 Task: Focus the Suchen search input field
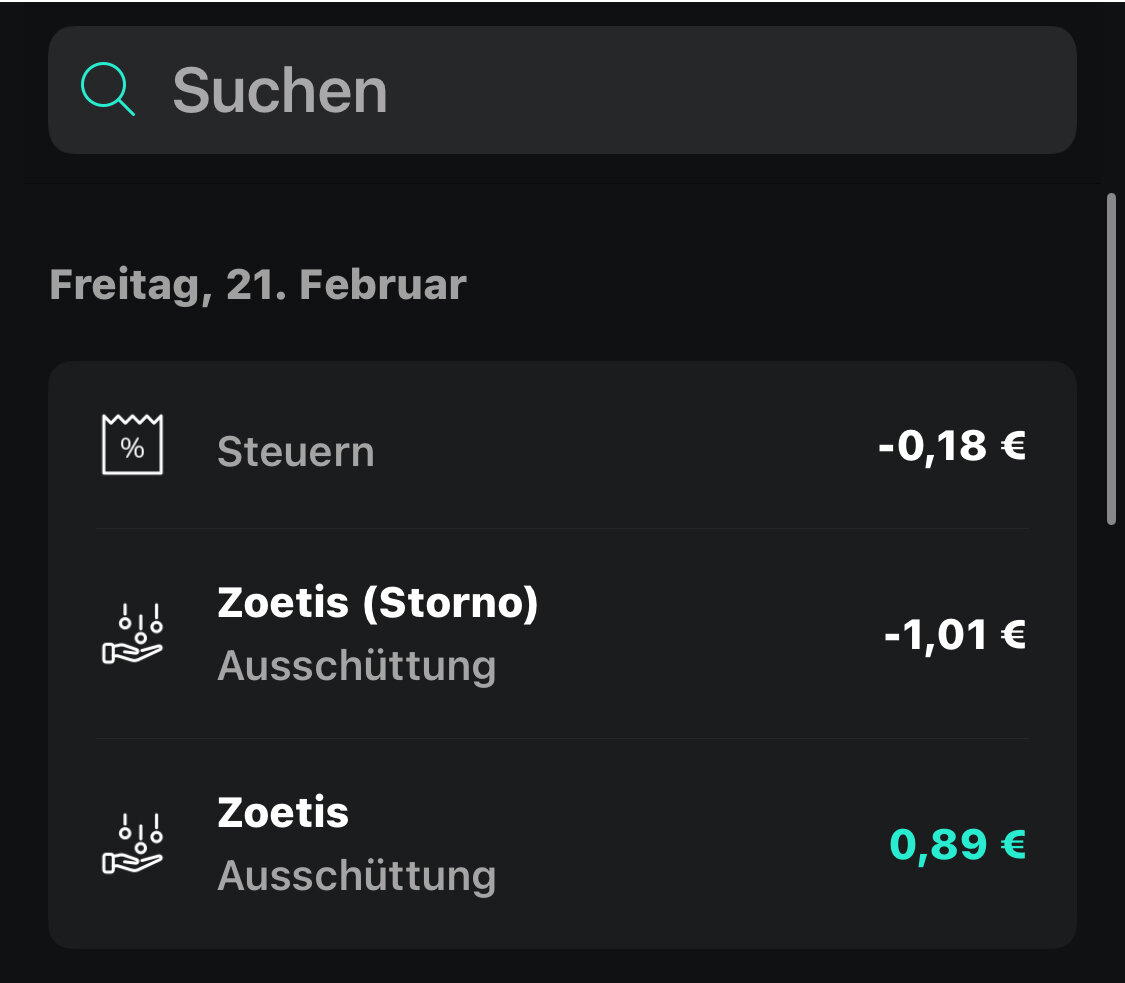600,90
